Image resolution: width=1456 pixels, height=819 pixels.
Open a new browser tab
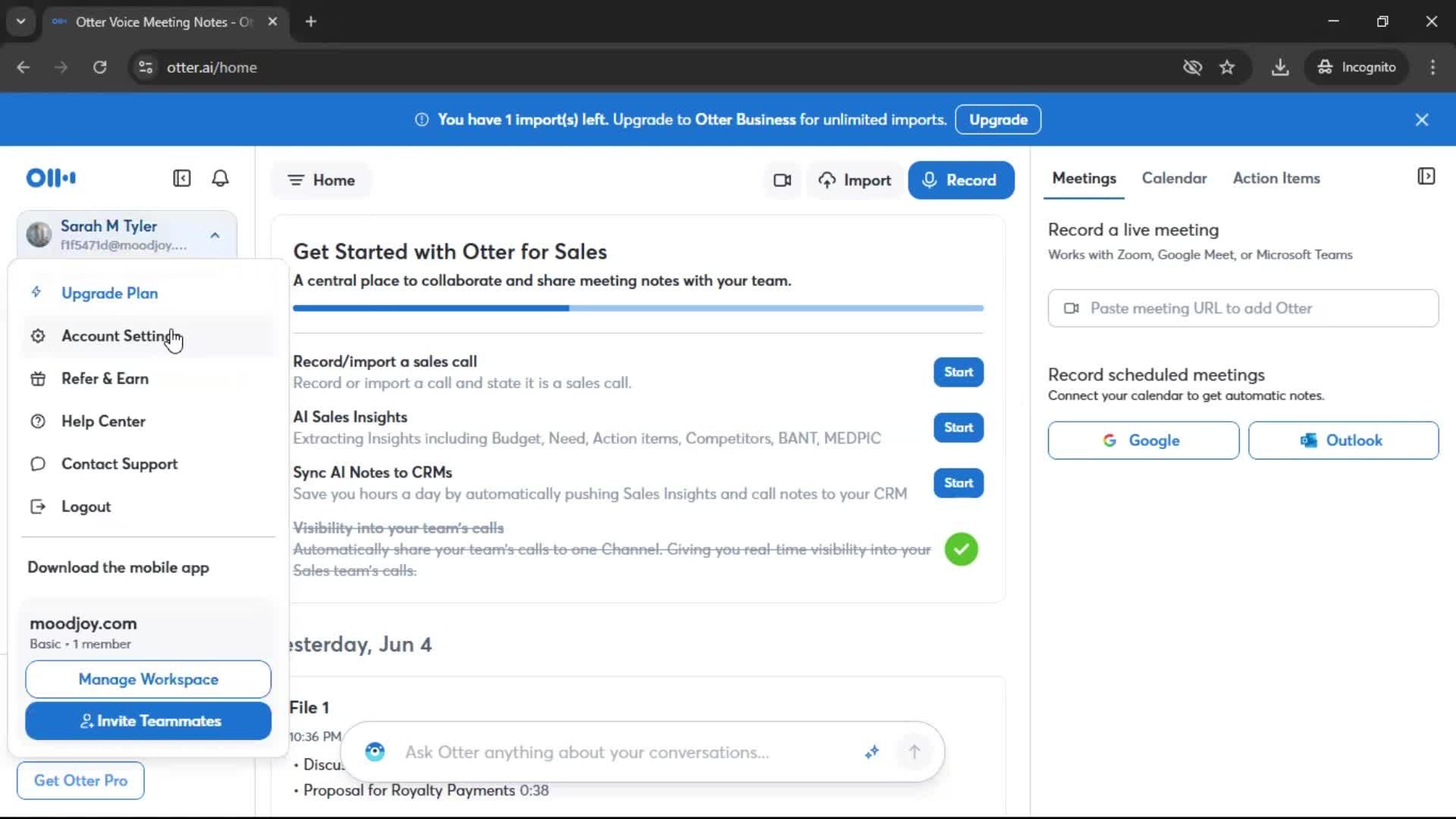pyautogui.click(x=311, y=21)
